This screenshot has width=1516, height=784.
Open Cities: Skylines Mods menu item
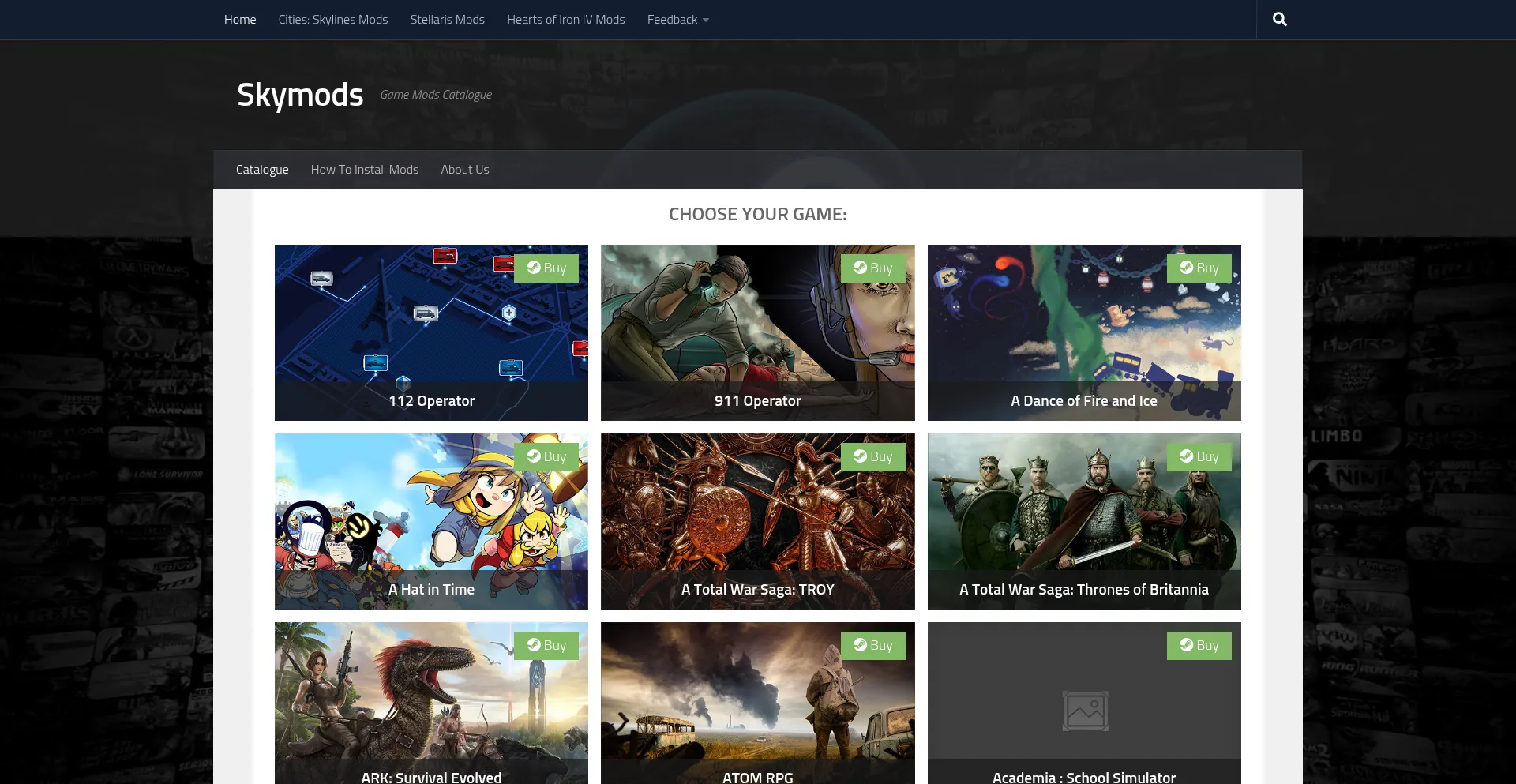click(x=332, y=20)
